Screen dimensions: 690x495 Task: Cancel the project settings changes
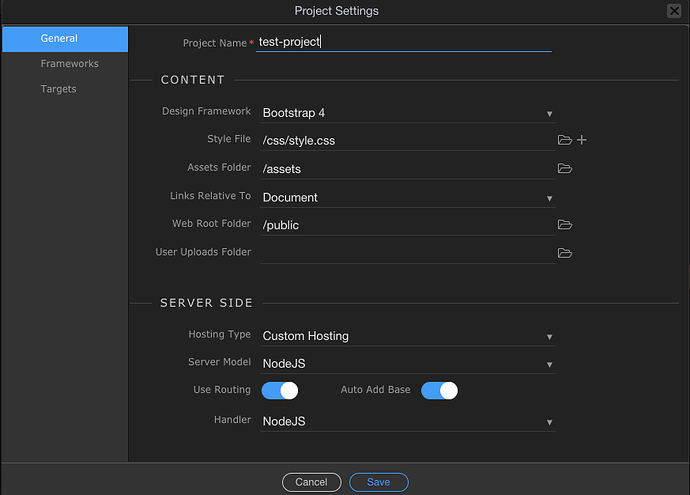click(x=312, y=482)
